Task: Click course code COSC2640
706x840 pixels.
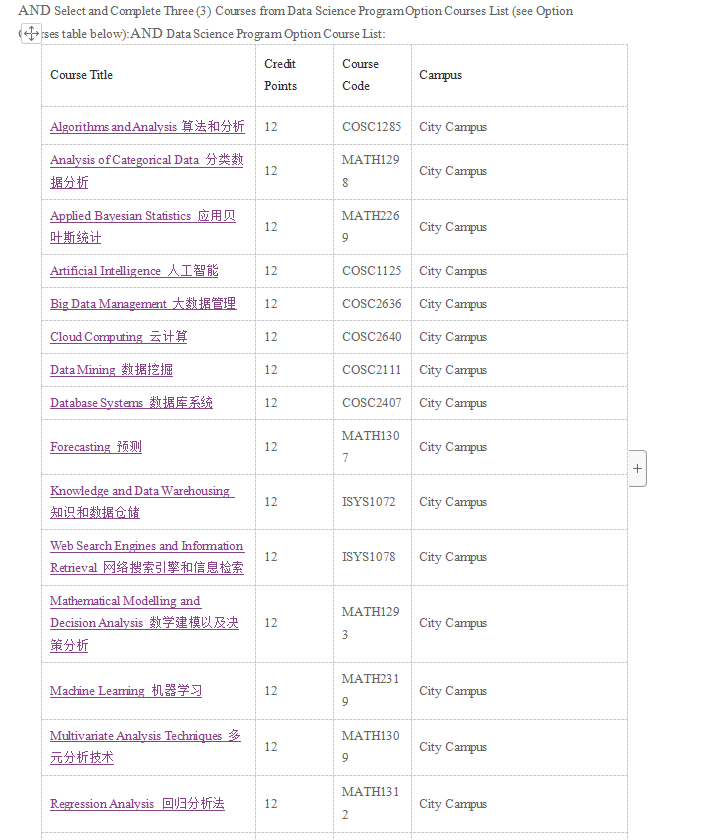Action: tap(372, 337)
